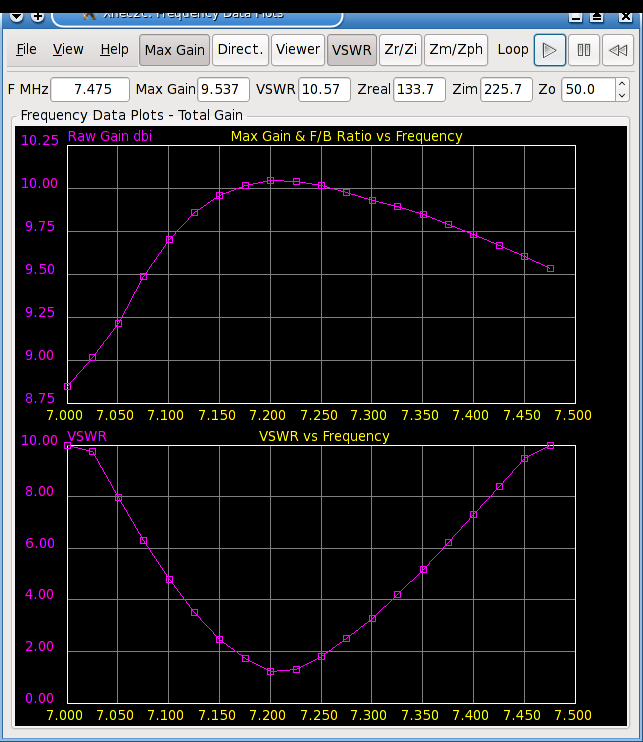The width and height of the screenshot is (643, 742).
Task: Click the 0.00 VSWR axis value
Action: click(39, 698)
